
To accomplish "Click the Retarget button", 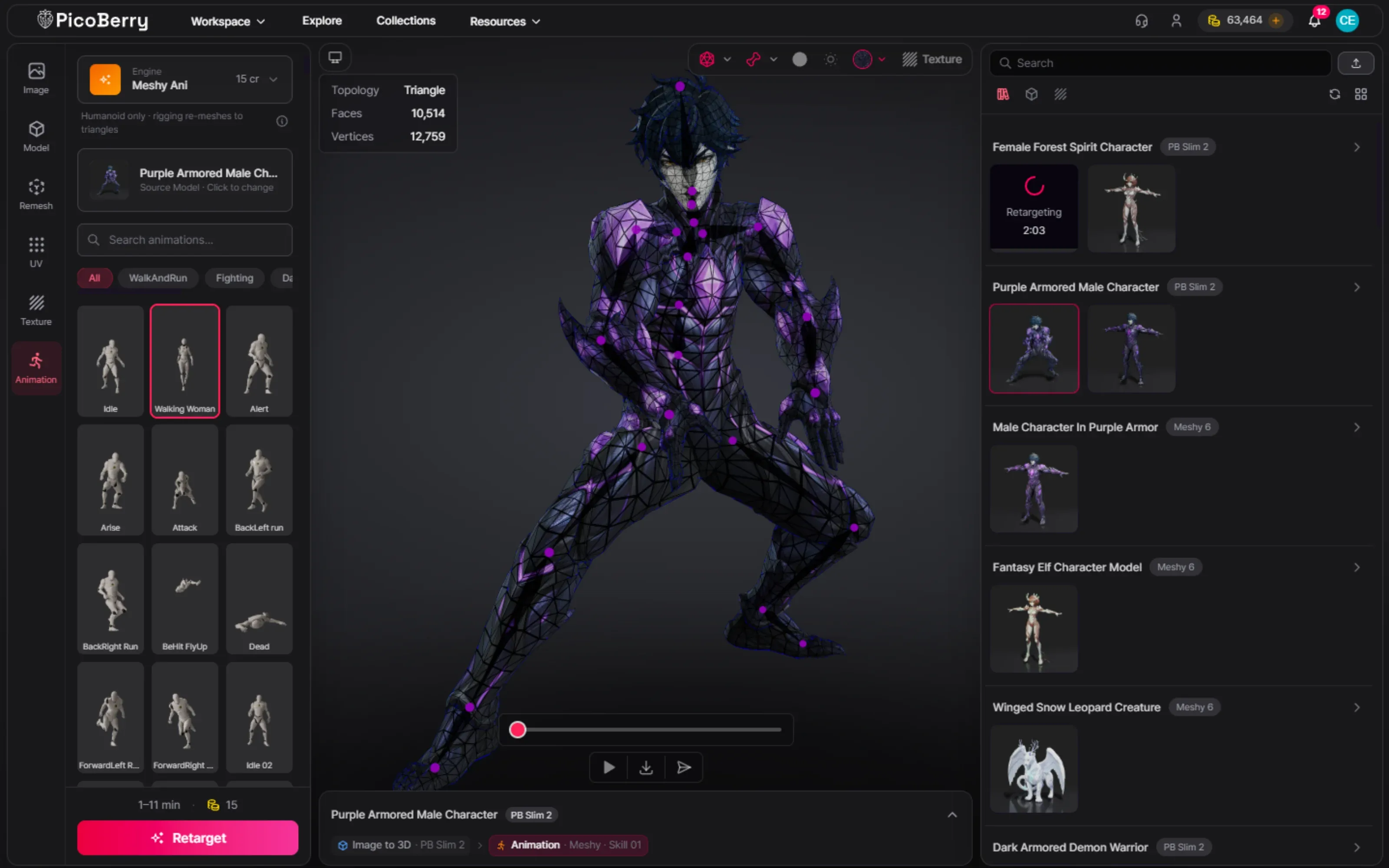I will (x=188, y=838).
